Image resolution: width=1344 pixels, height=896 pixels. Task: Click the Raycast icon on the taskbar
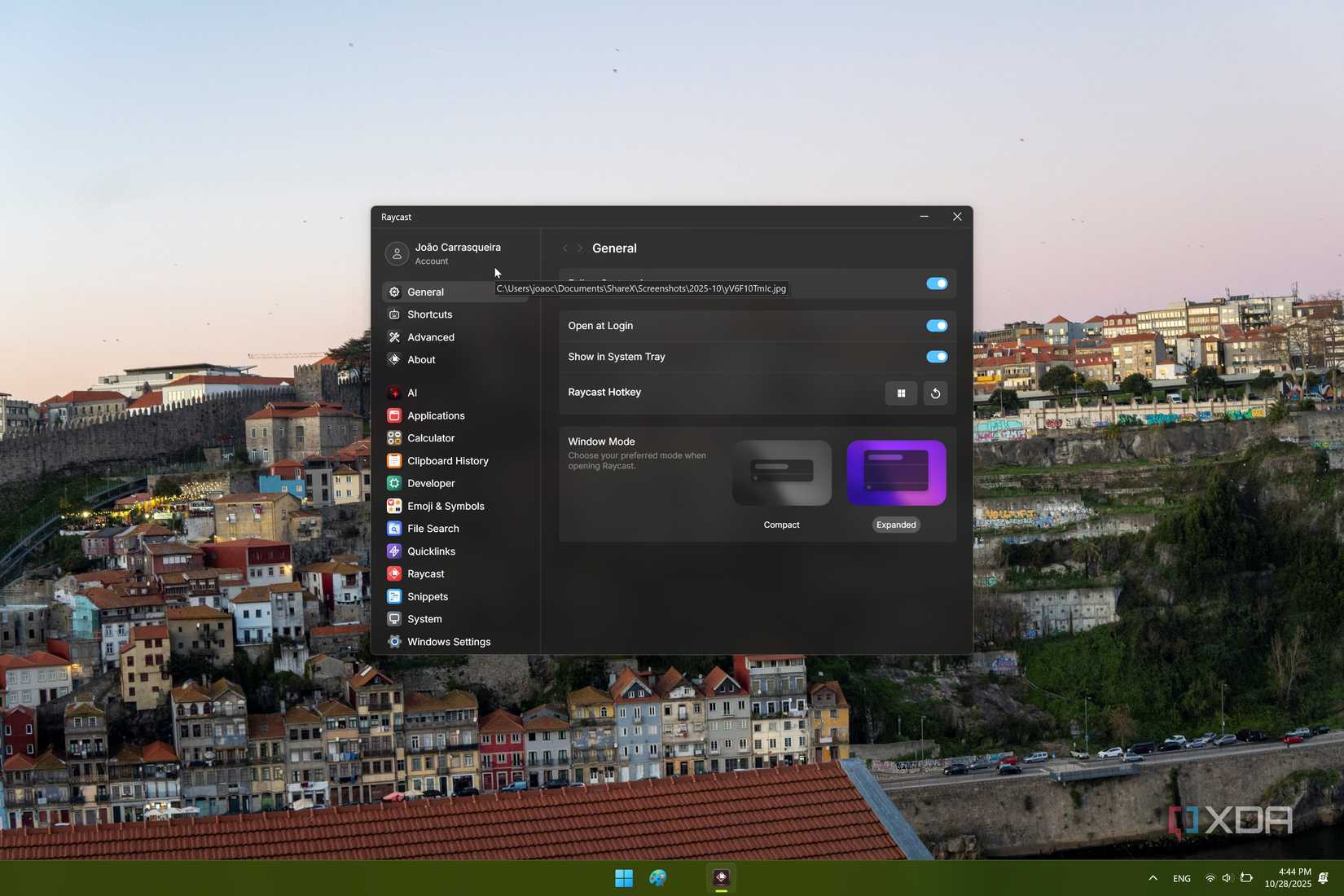(721, 877)
